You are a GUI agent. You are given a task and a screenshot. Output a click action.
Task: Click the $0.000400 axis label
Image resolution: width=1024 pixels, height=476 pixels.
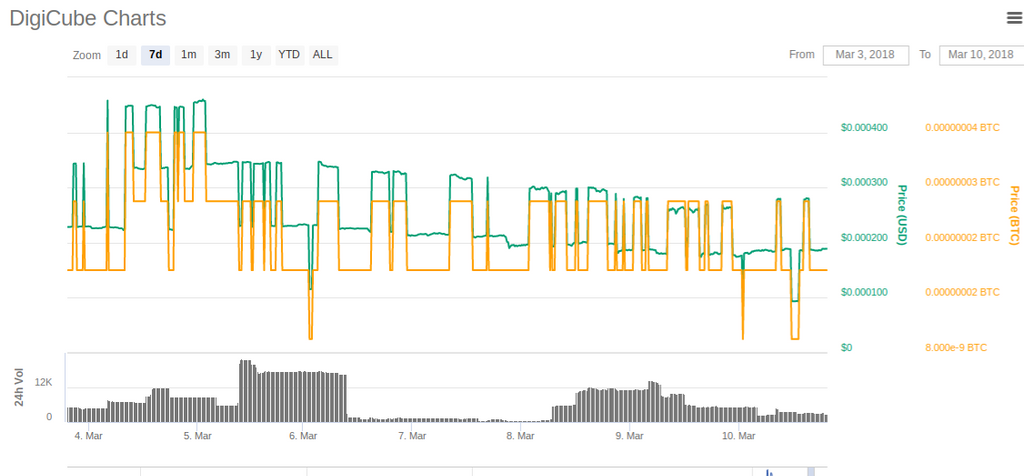864,127
